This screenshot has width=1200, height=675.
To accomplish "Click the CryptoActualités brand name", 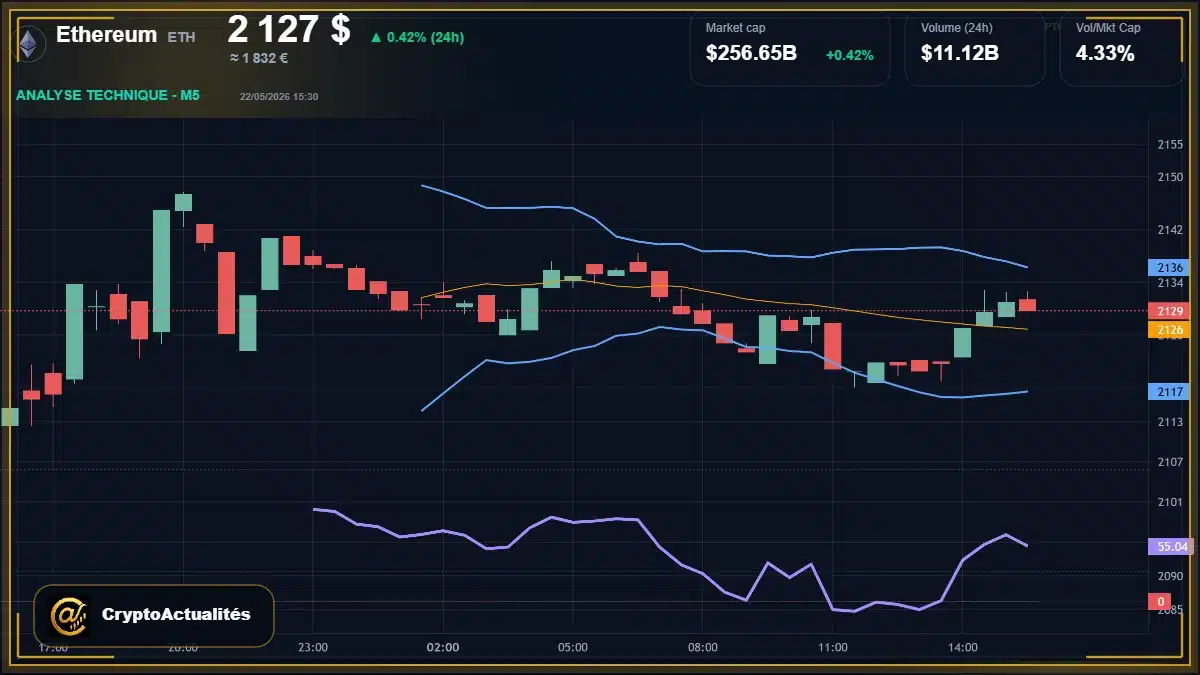I will pos(176,614).
